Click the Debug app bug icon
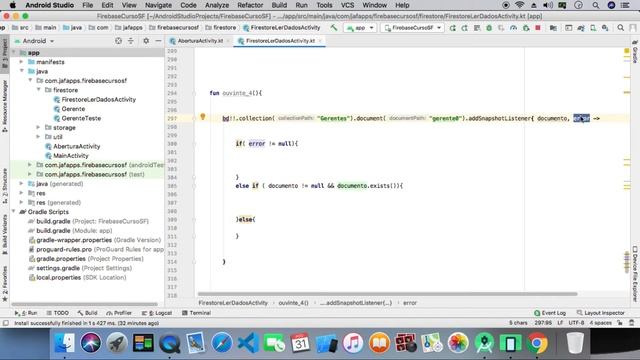The height and width of the screenshot is (360, 640). (x=489, y=28)
